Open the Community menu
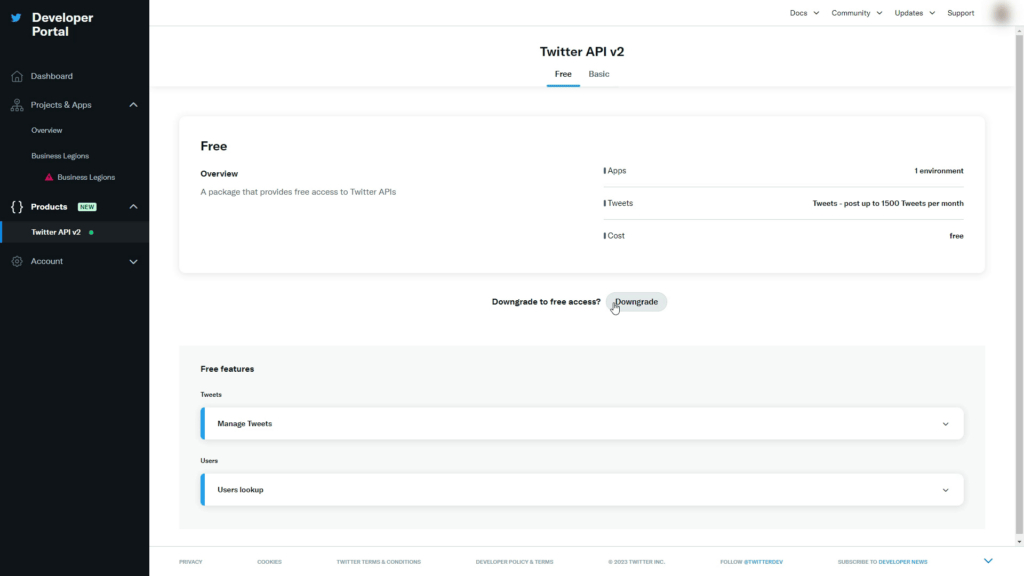This screenshot has width=1024, height=576. [x=855, y=13]
